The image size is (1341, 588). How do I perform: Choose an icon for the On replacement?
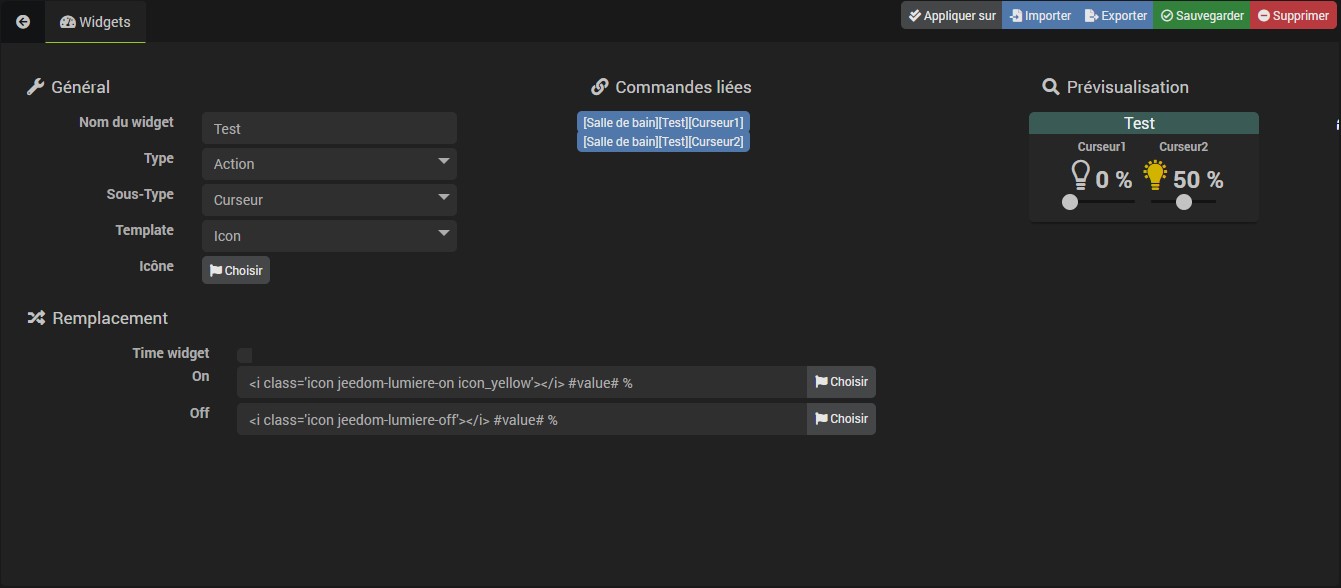pos(841,382)
